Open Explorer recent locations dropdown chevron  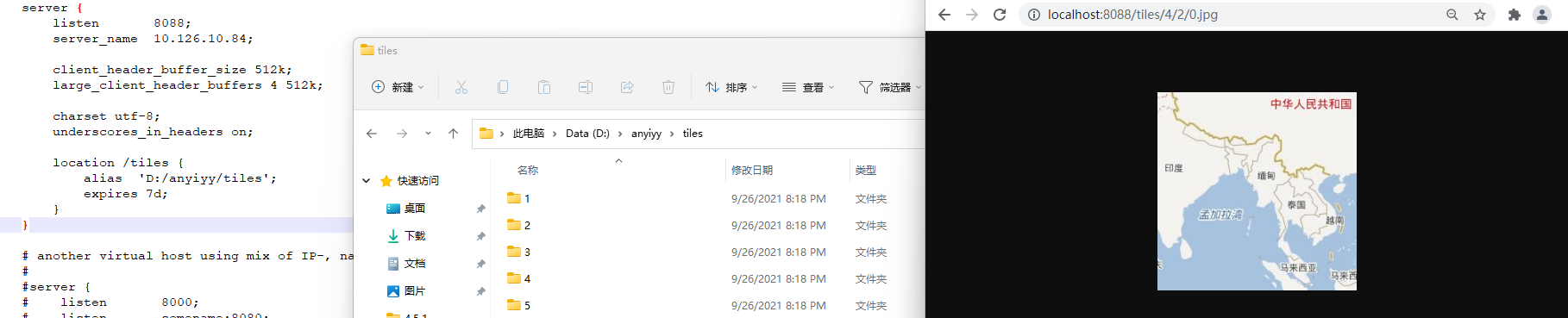coord(428,134)
